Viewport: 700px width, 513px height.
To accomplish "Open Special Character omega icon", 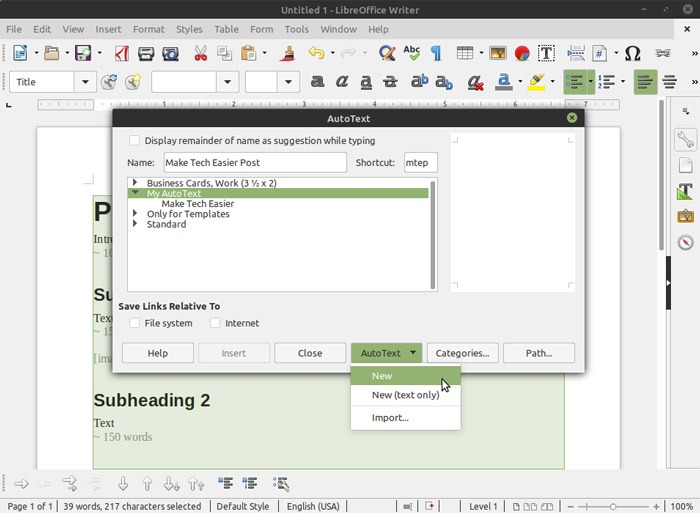I will pos(633,53).
